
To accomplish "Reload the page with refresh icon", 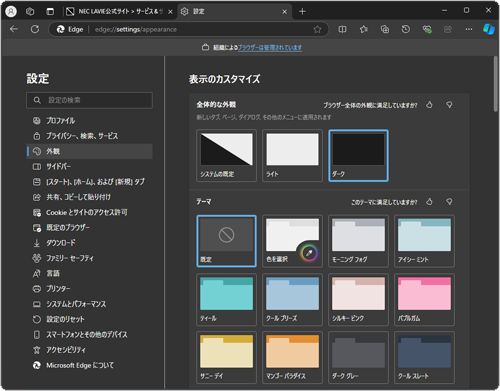I will point(35,29).
